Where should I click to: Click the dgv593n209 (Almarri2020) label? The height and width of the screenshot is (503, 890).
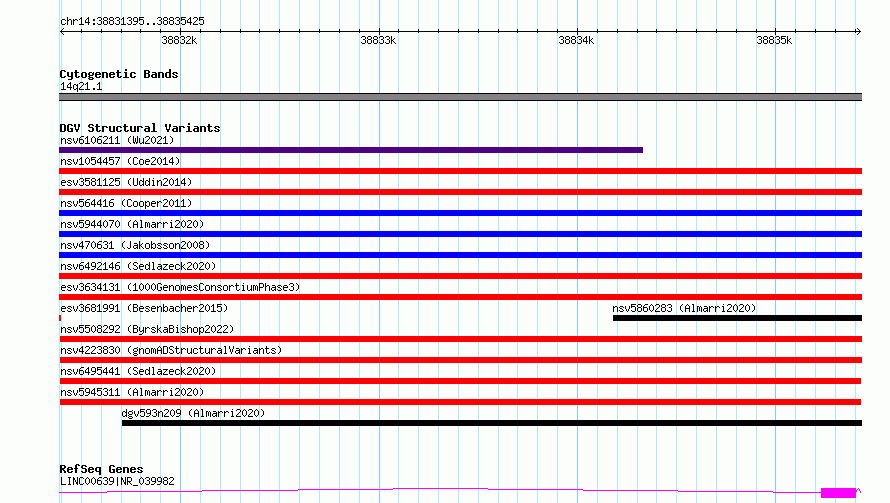pyautogui.click(x=193, y=413)
